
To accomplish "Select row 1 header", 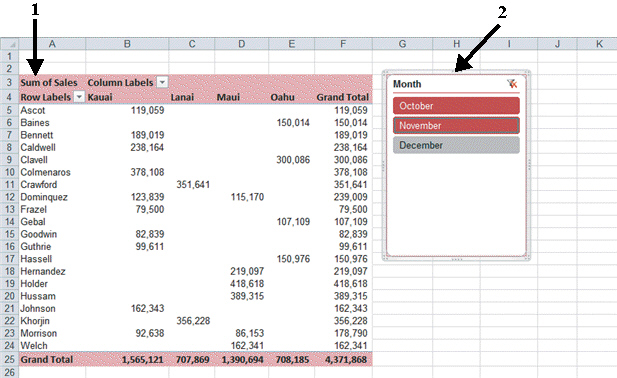I will pos(9,56).
